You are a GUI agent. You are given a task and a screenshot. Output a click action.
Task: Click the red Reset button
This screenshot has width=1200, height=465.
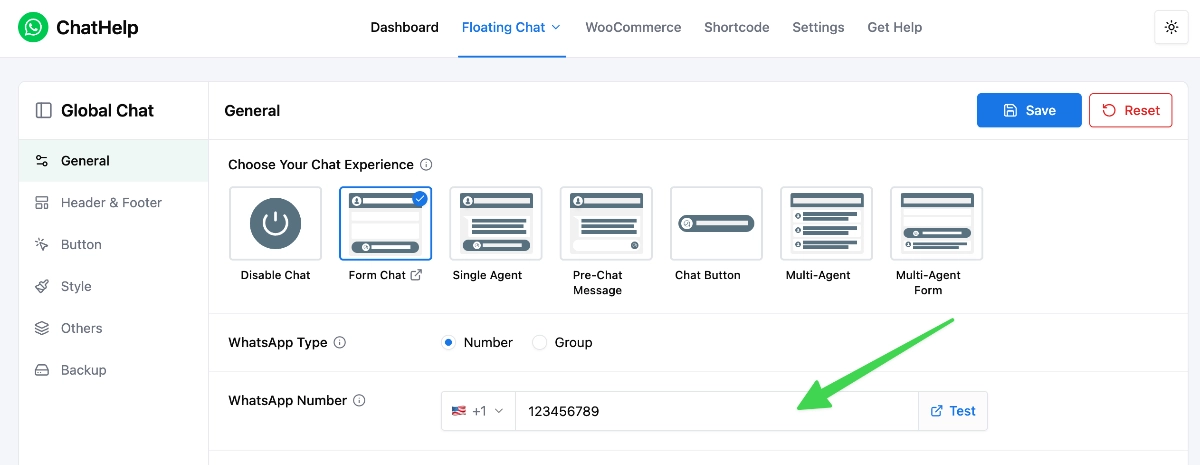pyautogui.click(x=1130, y=110)
